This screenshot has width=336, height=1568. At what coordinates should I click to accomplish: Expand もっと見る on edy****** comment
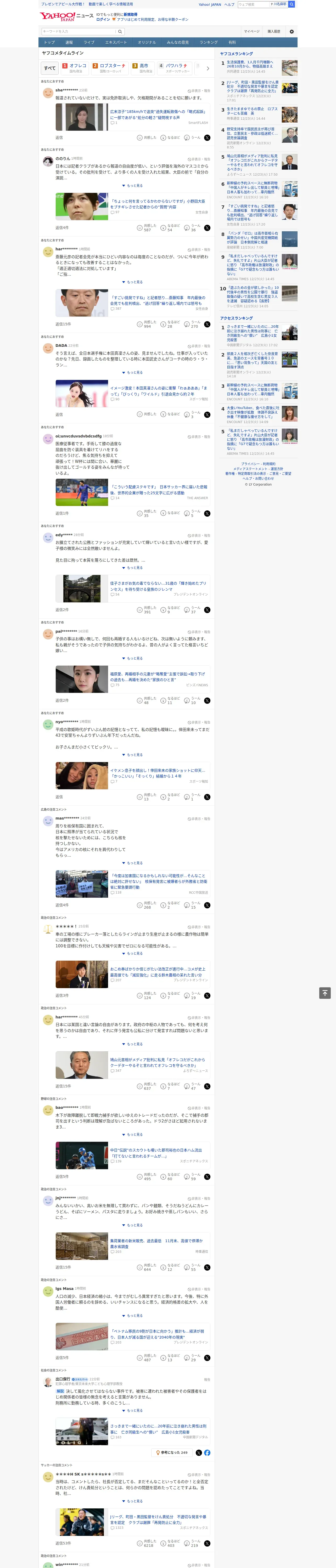click(133, 568)
